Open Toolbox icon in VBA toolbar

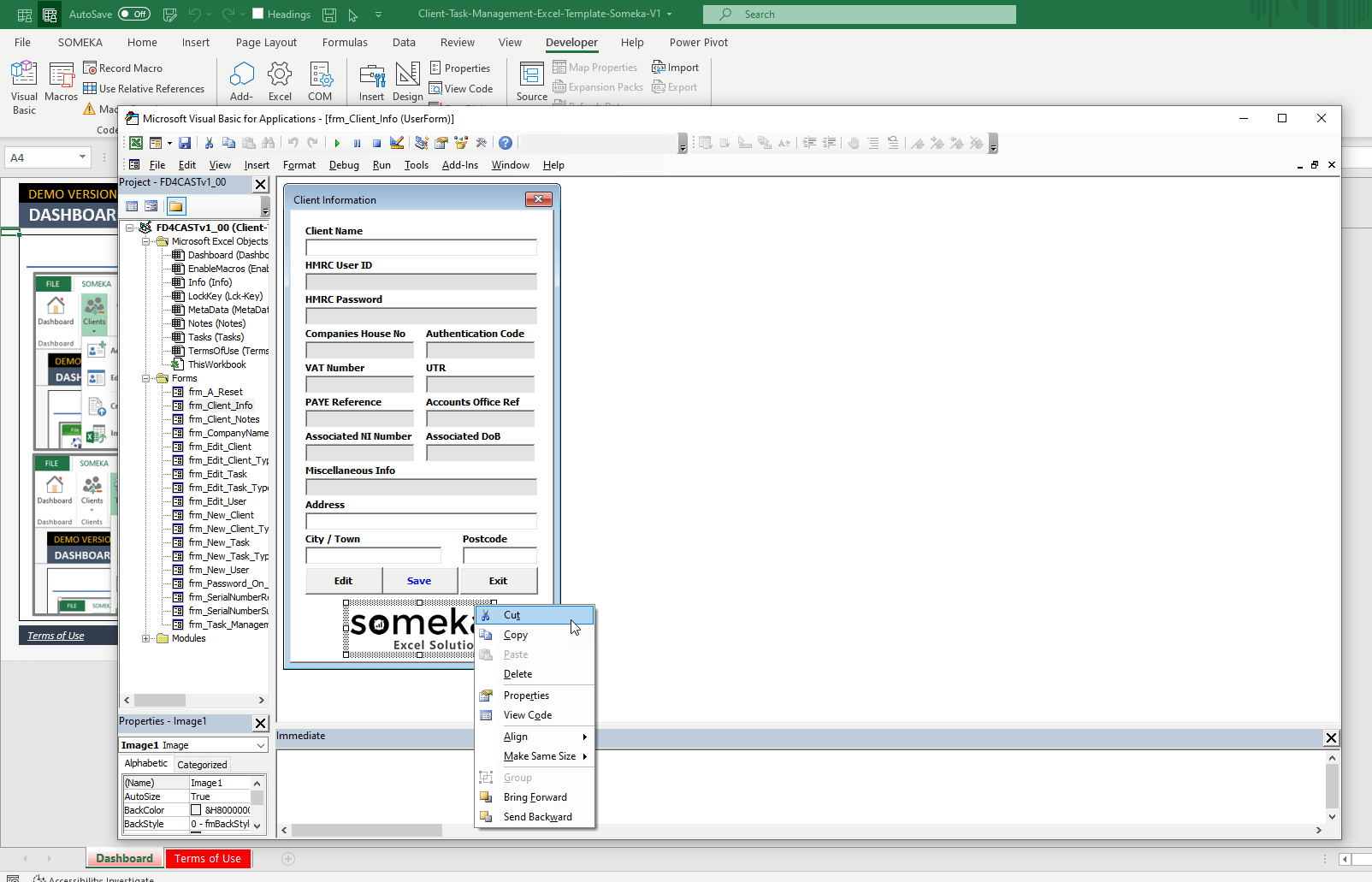click(482, 143)
